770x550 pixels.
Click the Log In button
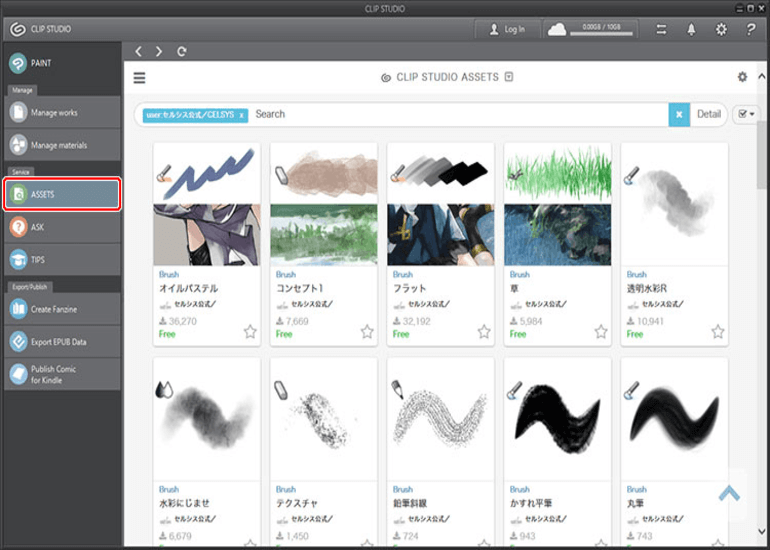(507, 29)
